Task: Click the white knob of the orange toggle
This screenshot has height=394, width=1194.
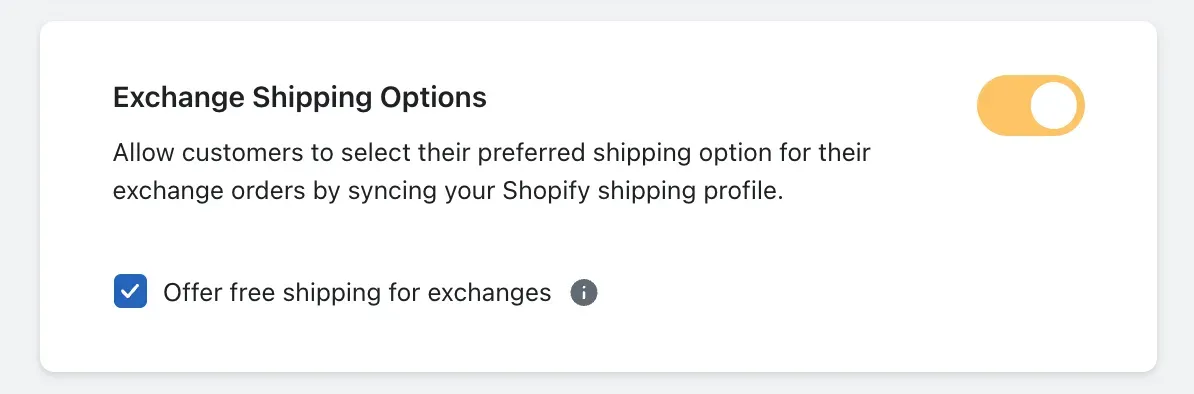Action: [x=1055, y=105]
